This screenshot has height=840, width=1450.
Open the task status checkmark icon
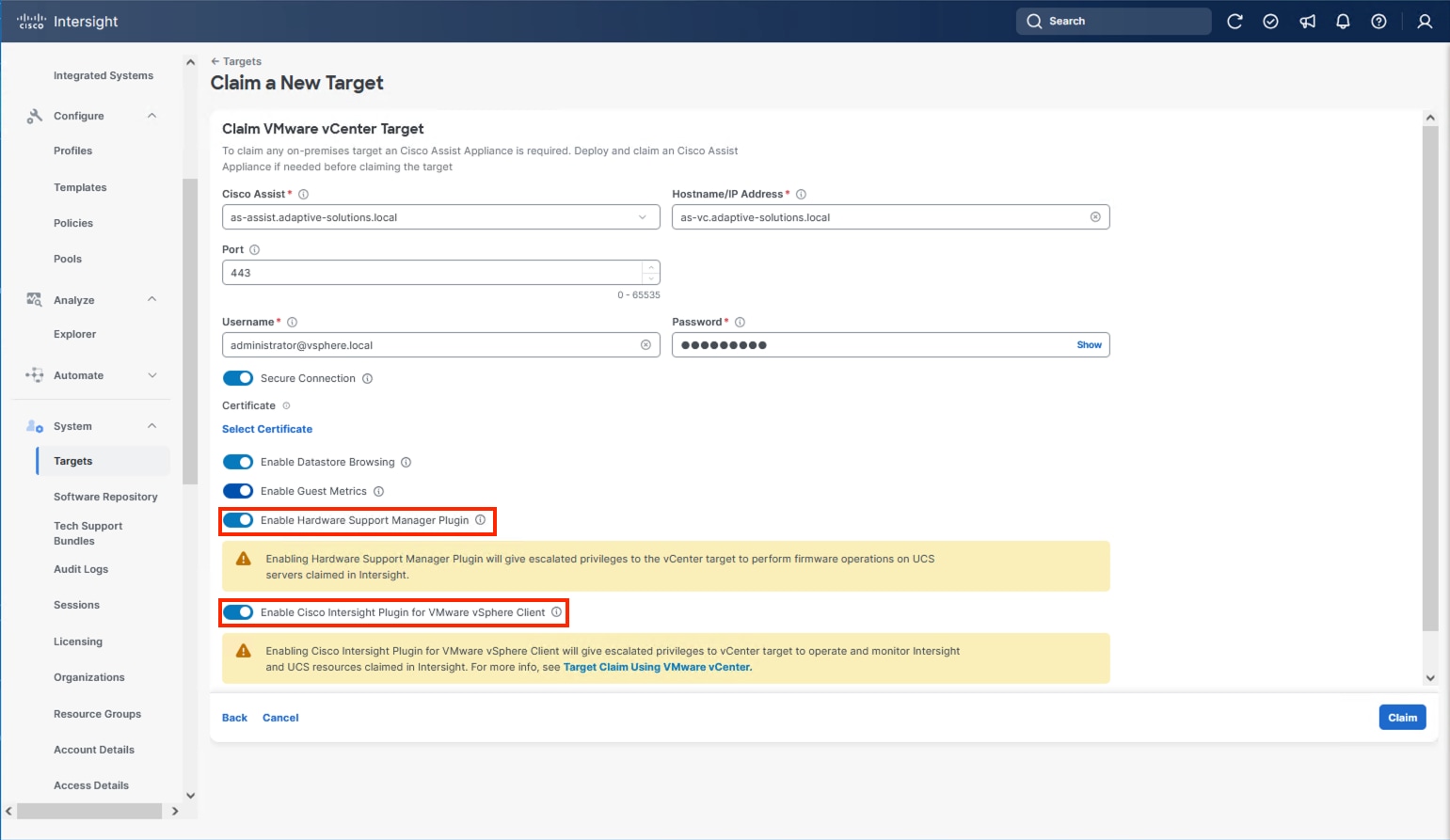(1270, 21)
